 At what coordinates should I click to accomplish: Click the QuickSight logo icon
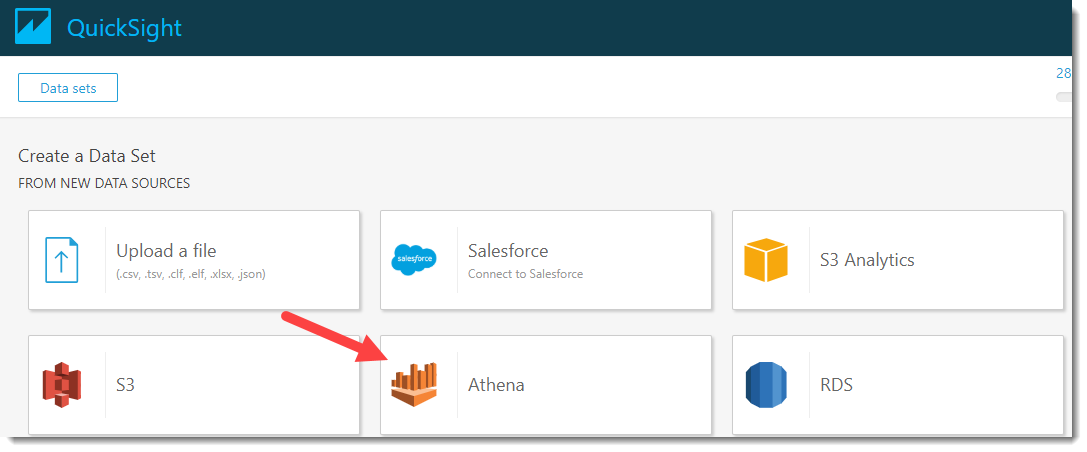[33, 27]
